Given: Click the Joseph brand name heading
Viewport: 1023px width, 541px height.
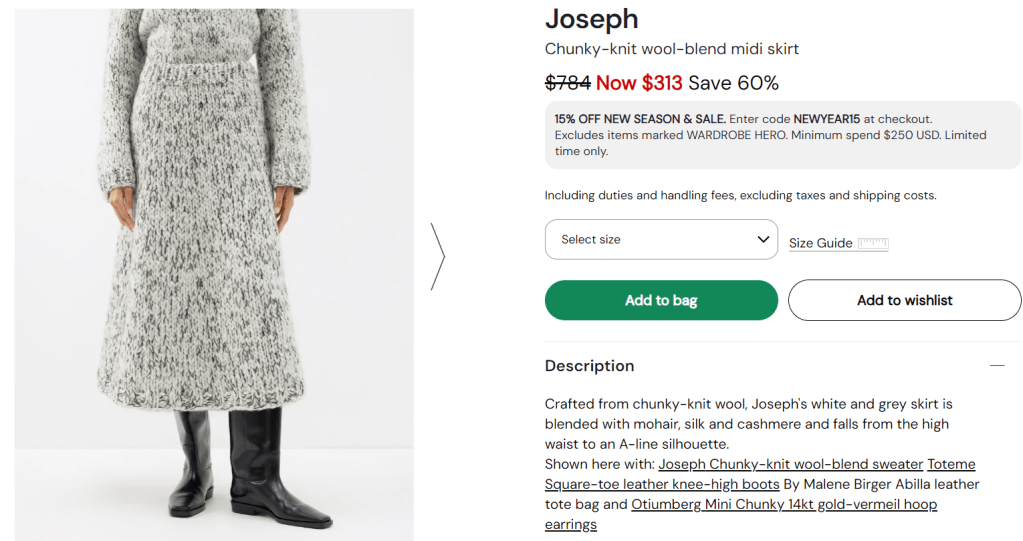Looking at the screenshot, I should (591, 19).
